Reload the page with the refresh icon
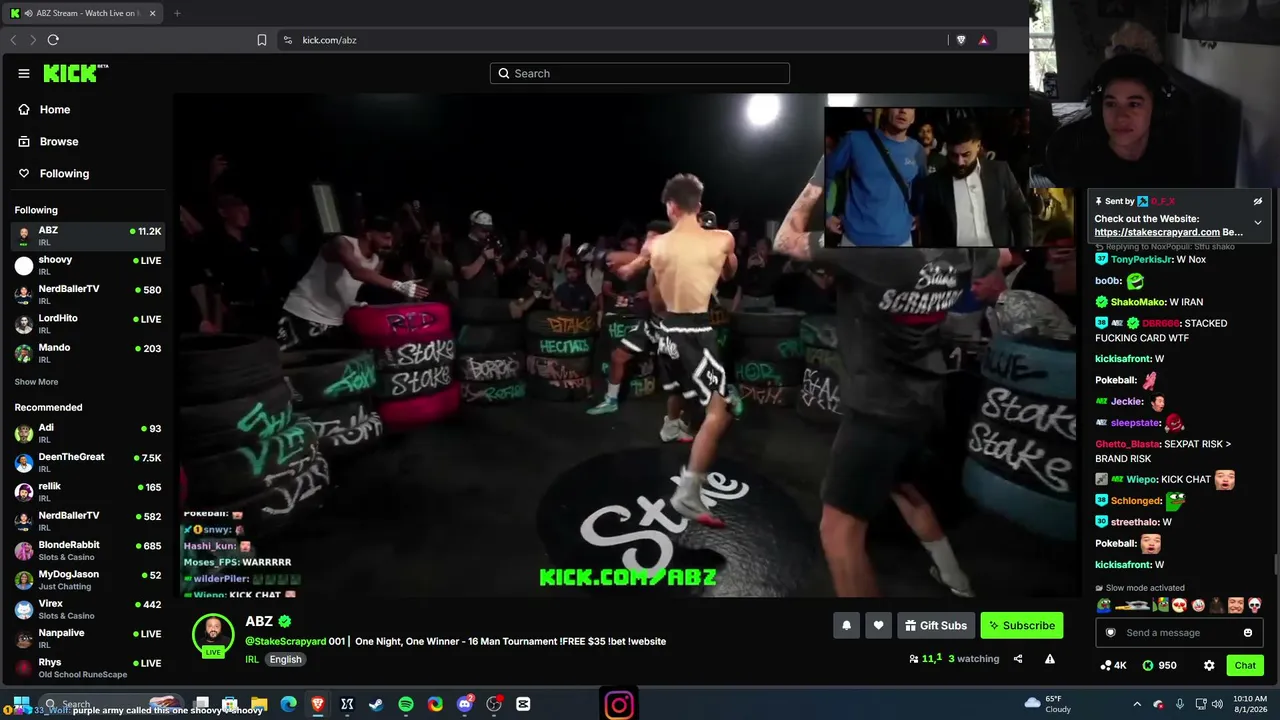This screenshot has height=720, width=1280. tap(53, 40)
